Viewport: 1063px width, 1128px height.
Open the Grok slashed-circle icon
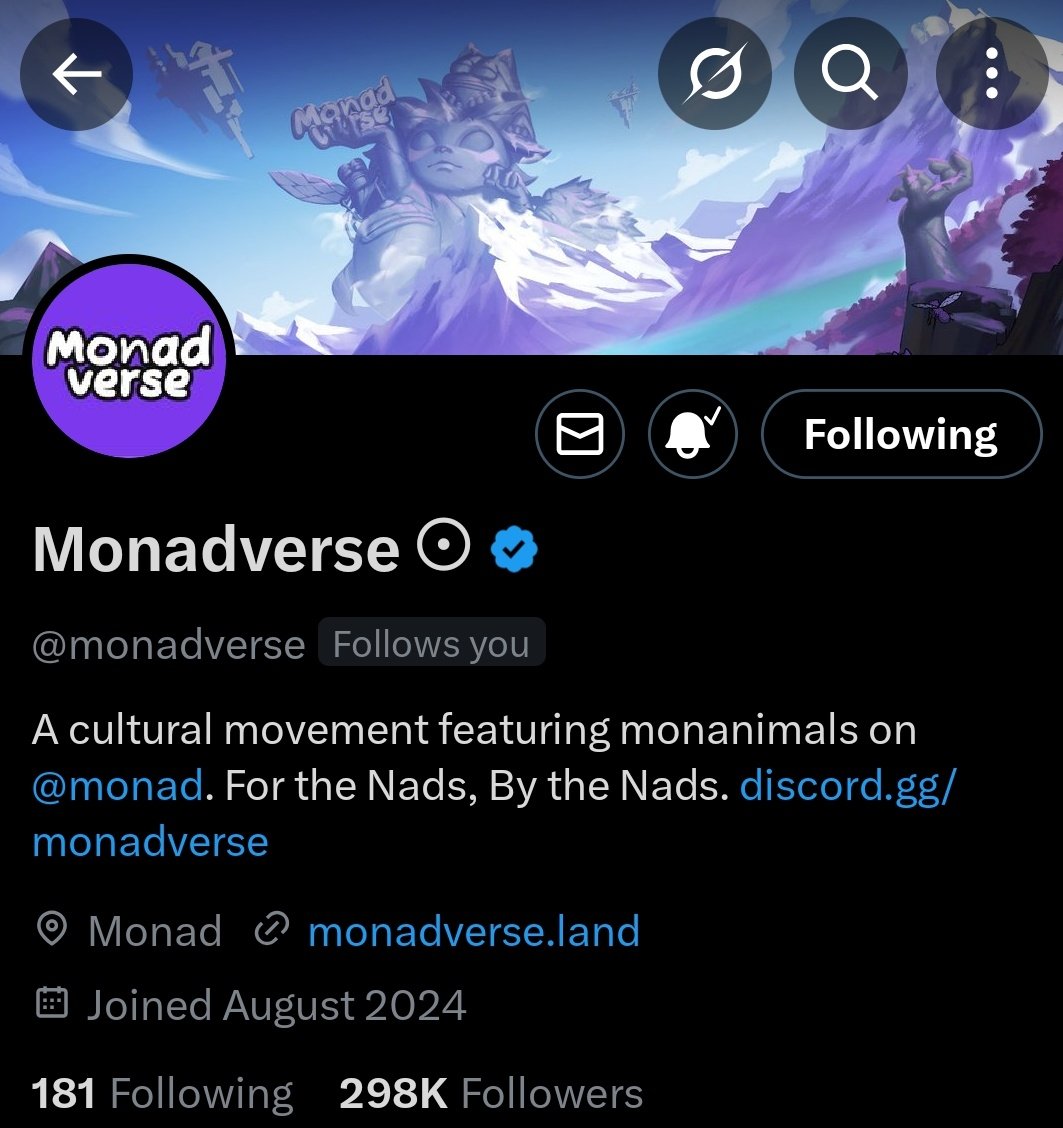pos(715,73)
